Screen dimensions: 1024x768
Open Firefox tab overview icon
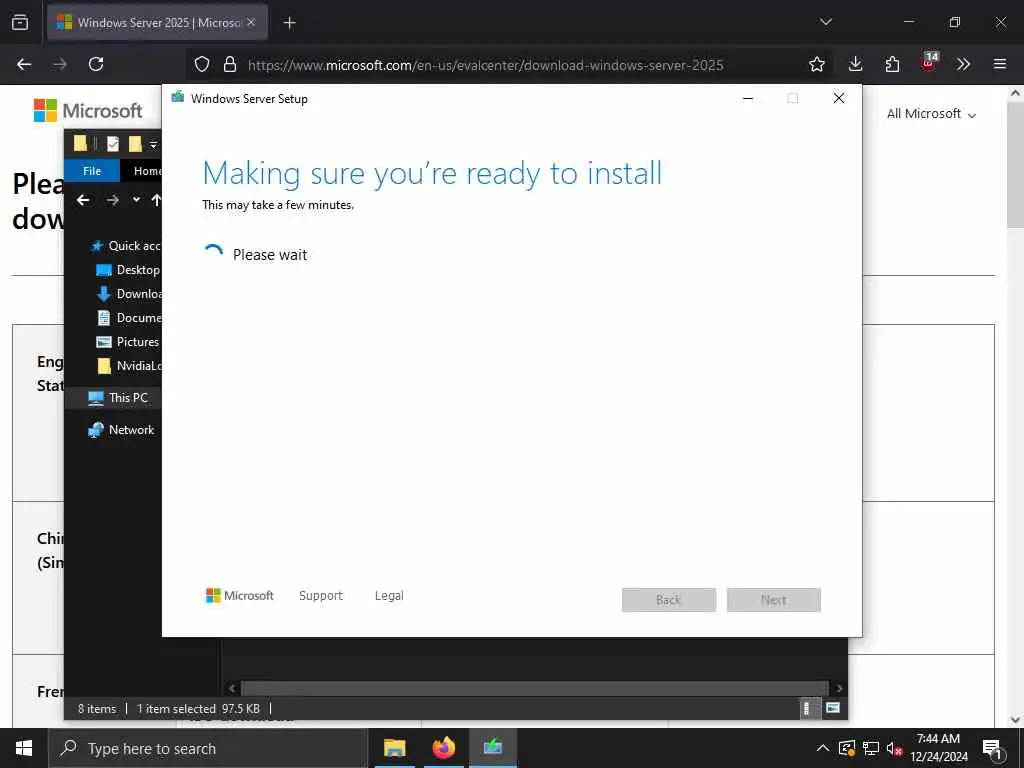click(20, 22)
